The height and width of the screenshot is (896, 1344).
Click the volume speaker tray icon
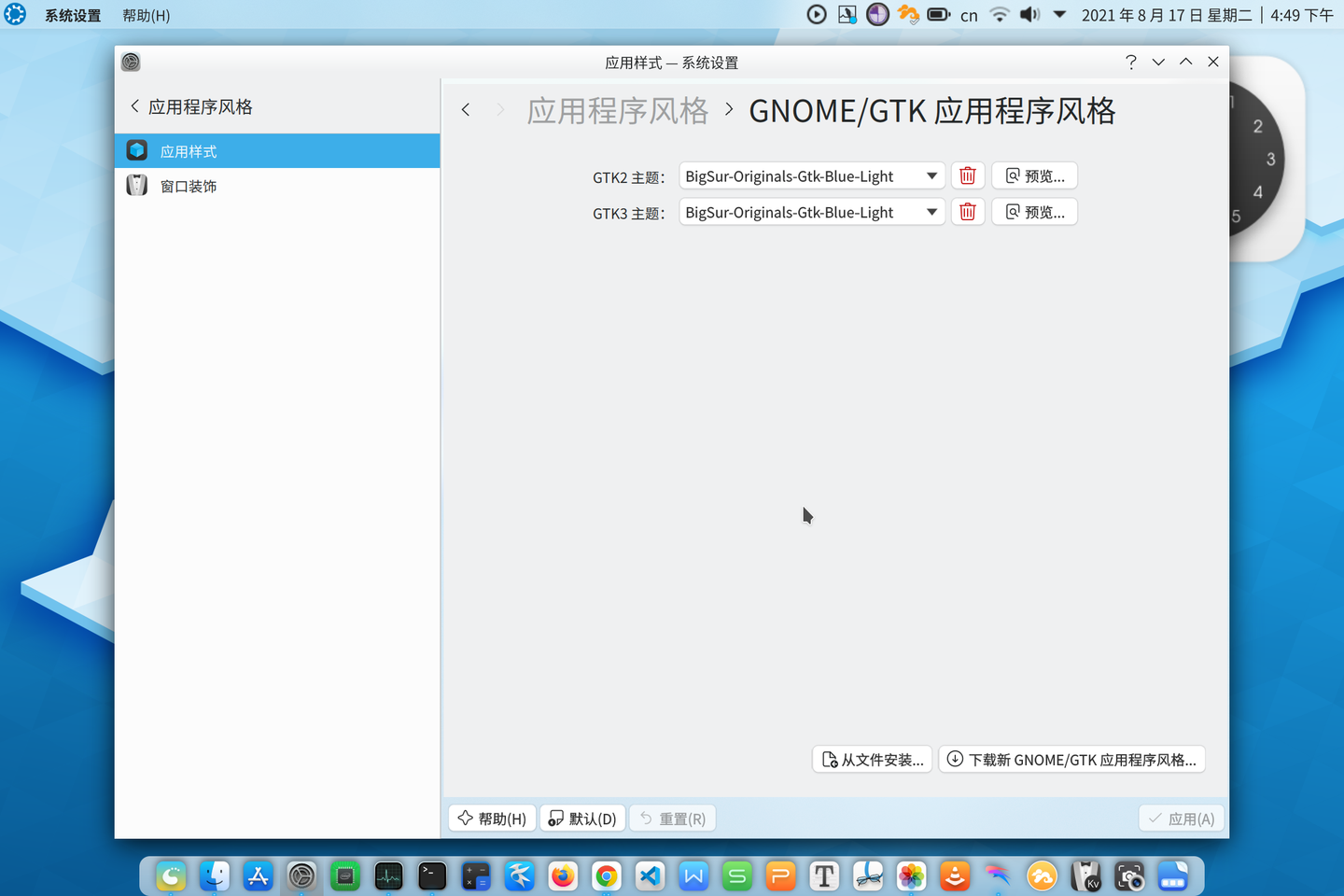[x=1029, y=14]
